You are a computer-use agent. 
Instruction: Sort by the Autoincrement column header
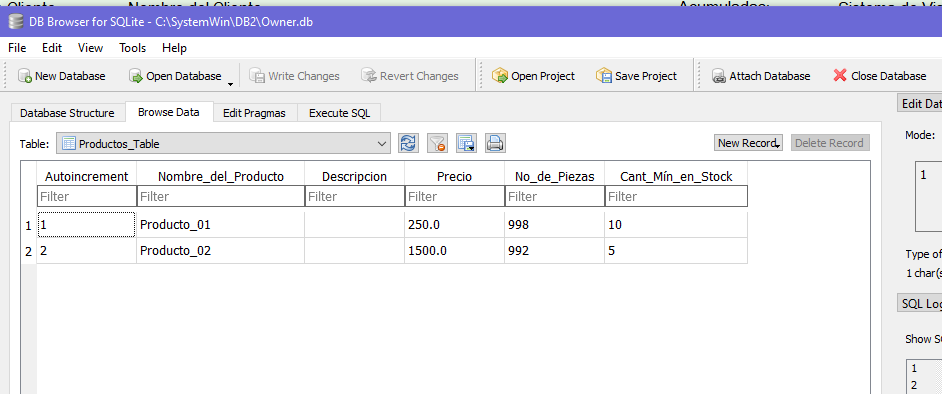pos(87,177)
